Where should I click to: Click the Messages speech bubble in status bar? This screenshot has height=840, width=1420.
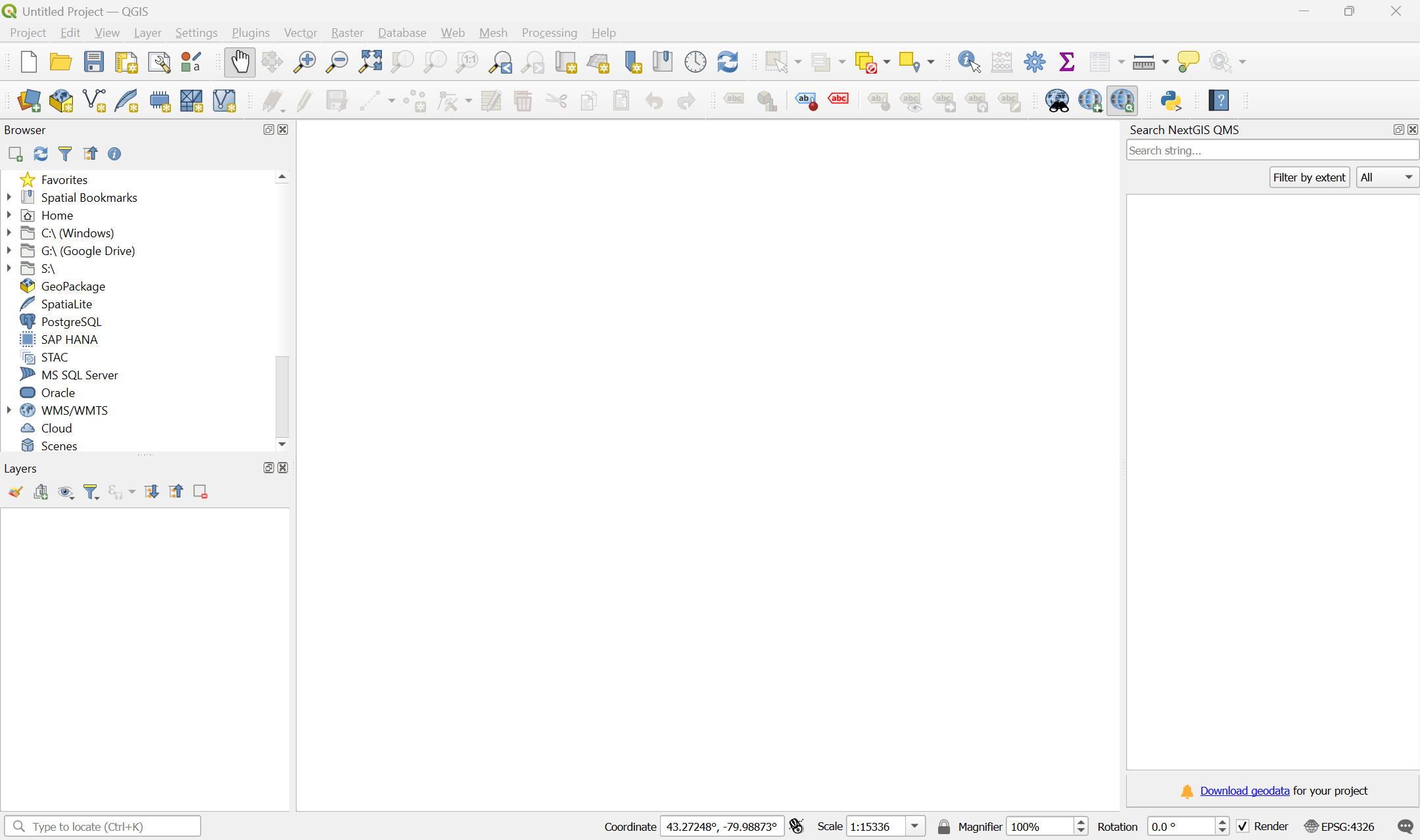click(1406, 827)
